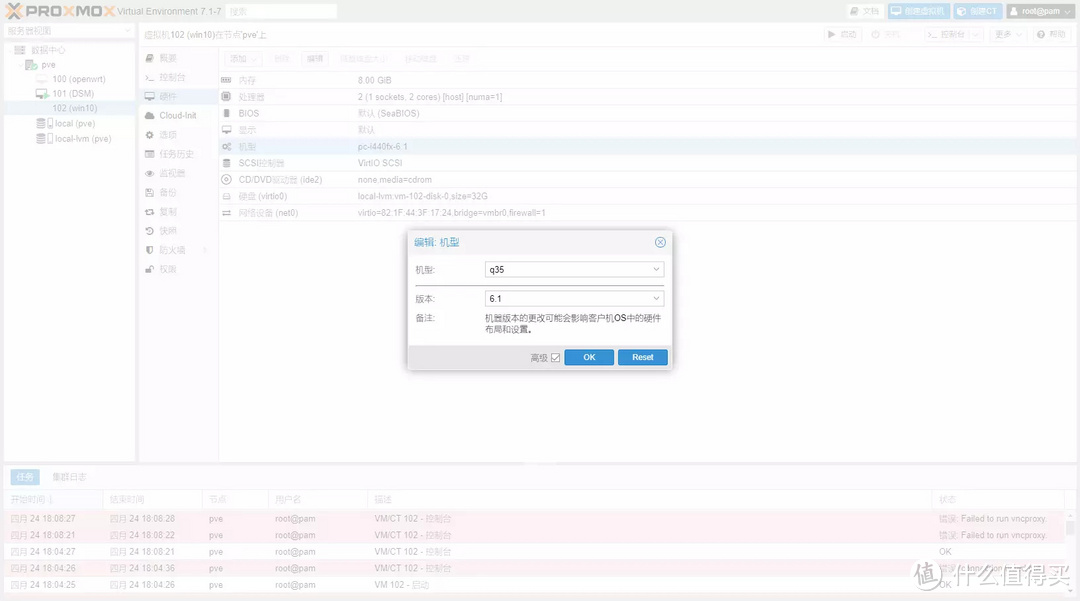Viewport: 1080px width, 601px height.
Task: Sort by the 用户名 column header
Action: coord(319,499)
